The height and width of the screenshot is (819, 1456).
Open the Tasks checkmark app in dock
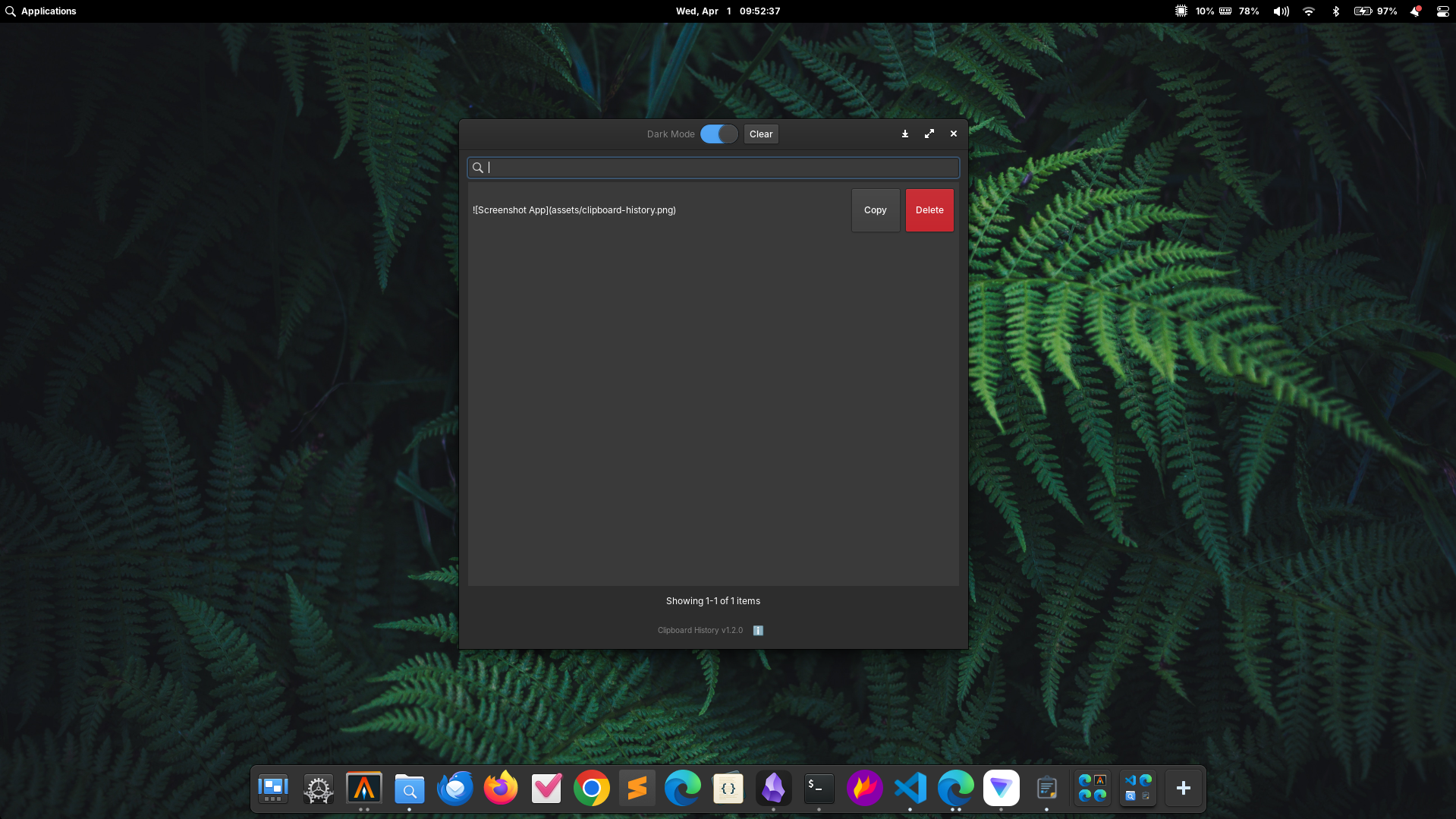pyautogui.click(x=546, y=789)
